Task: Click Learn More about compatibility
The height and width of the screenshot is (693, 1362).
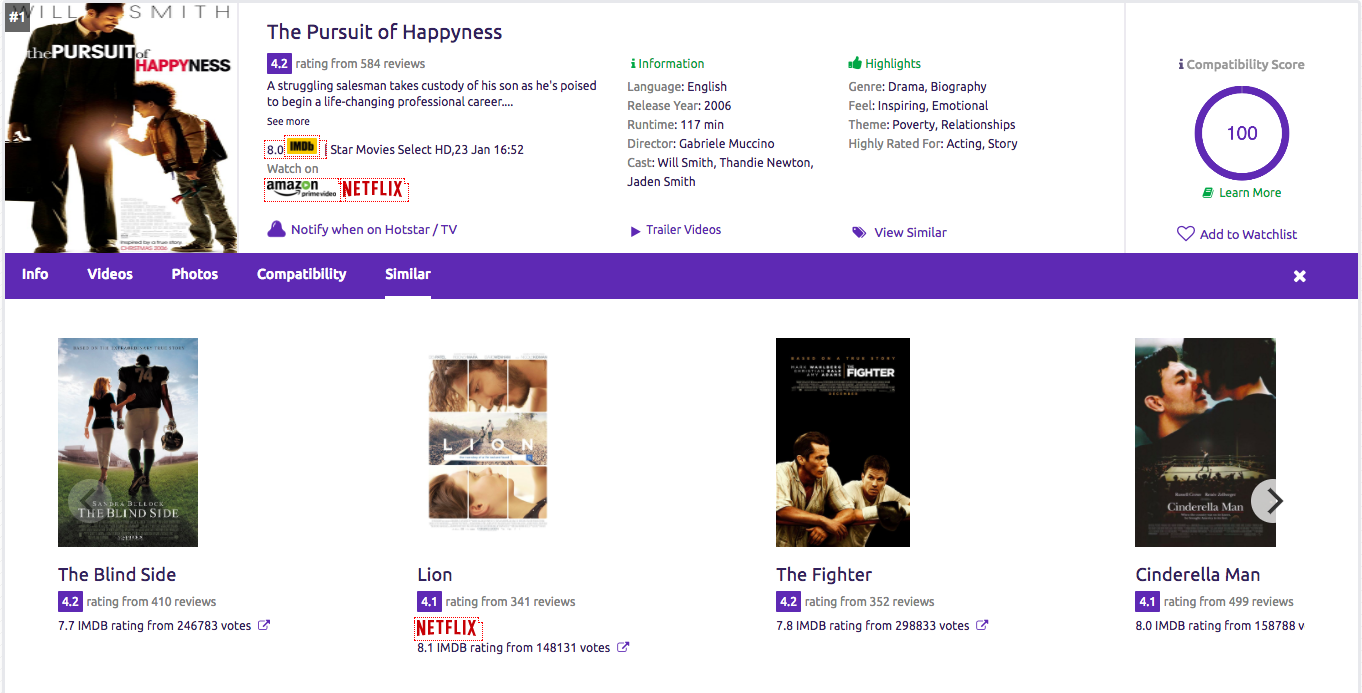Action: (x=1250, y=193)
